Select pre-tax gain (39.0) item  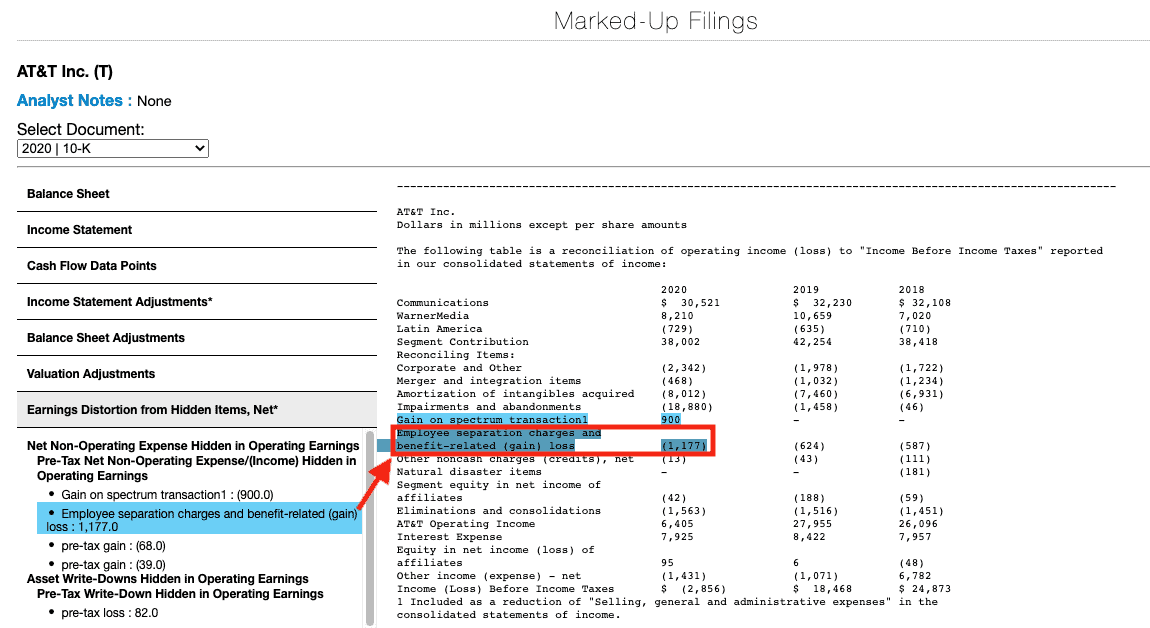(x=113, y=565)
